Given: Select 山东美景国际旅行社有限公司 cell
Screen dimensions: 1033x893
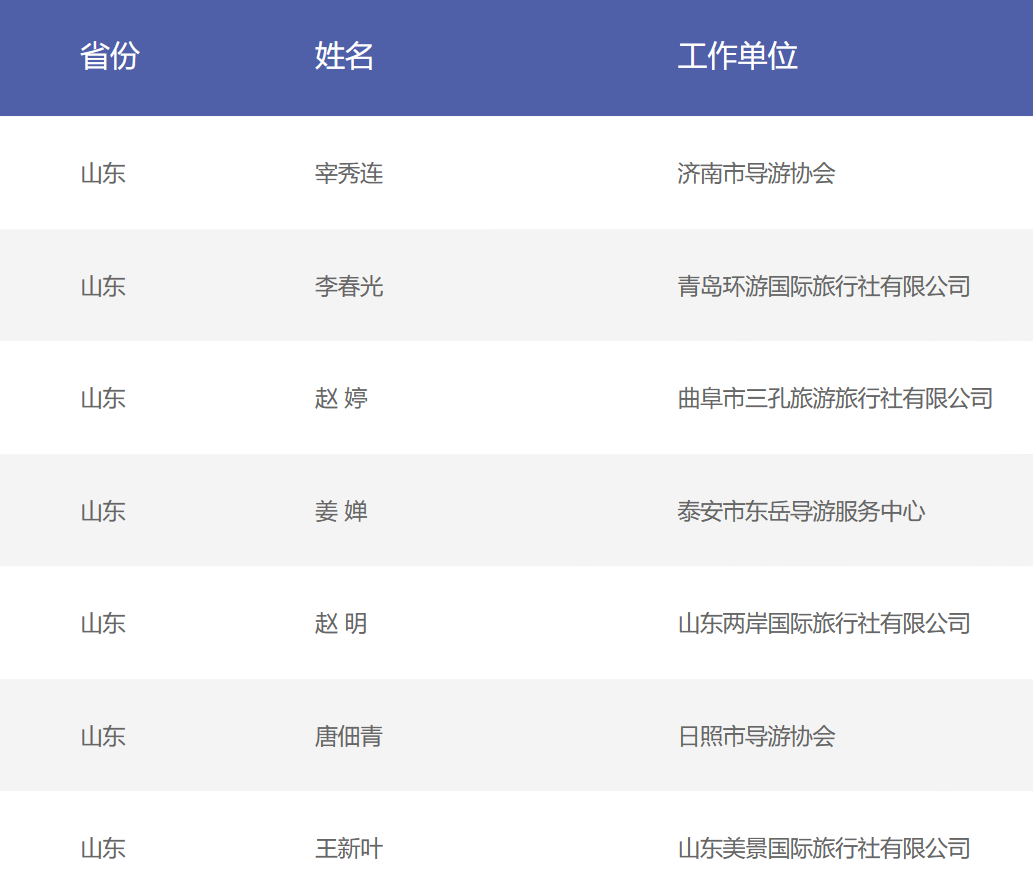Looking at the screenshot, I should (x=824, y=849).
